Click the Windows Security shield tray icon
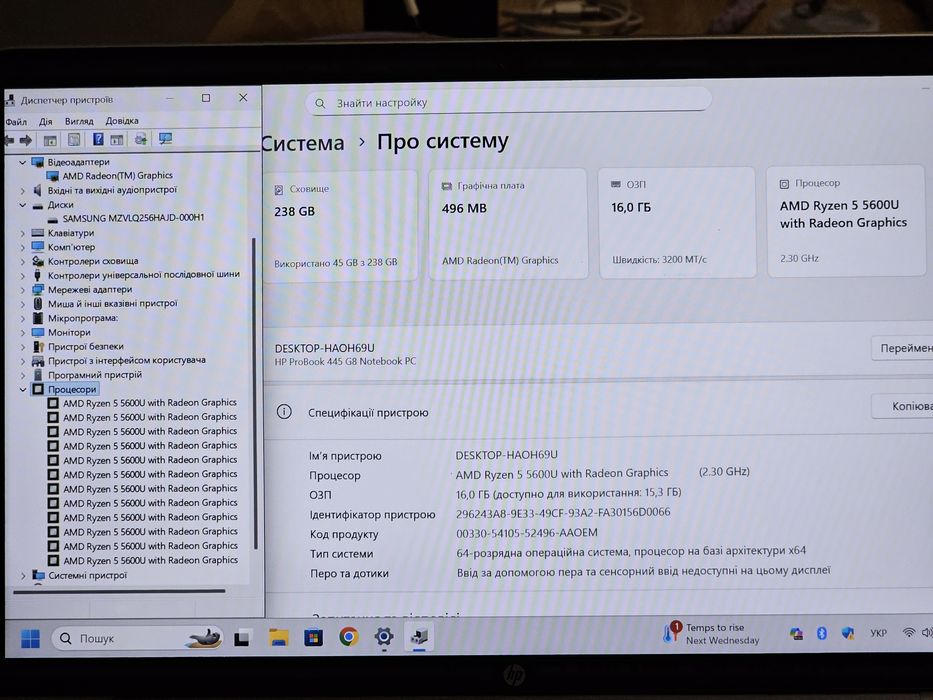The width and height of the screenshot is (933, 700). point(848,633)
